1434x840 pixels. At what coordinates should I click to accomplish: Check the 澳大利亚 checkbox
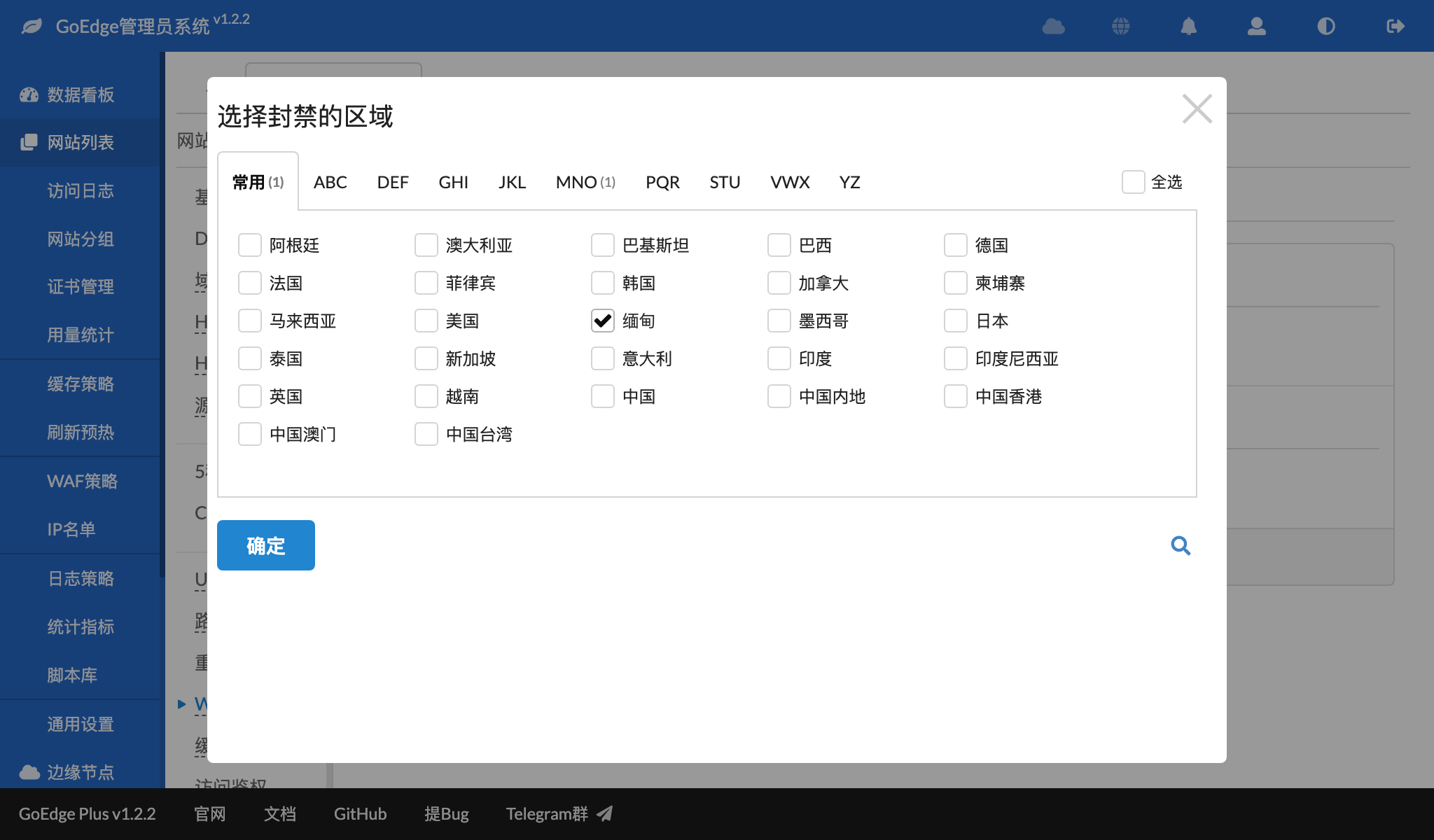pyautogui.click(x=426, y=246)
